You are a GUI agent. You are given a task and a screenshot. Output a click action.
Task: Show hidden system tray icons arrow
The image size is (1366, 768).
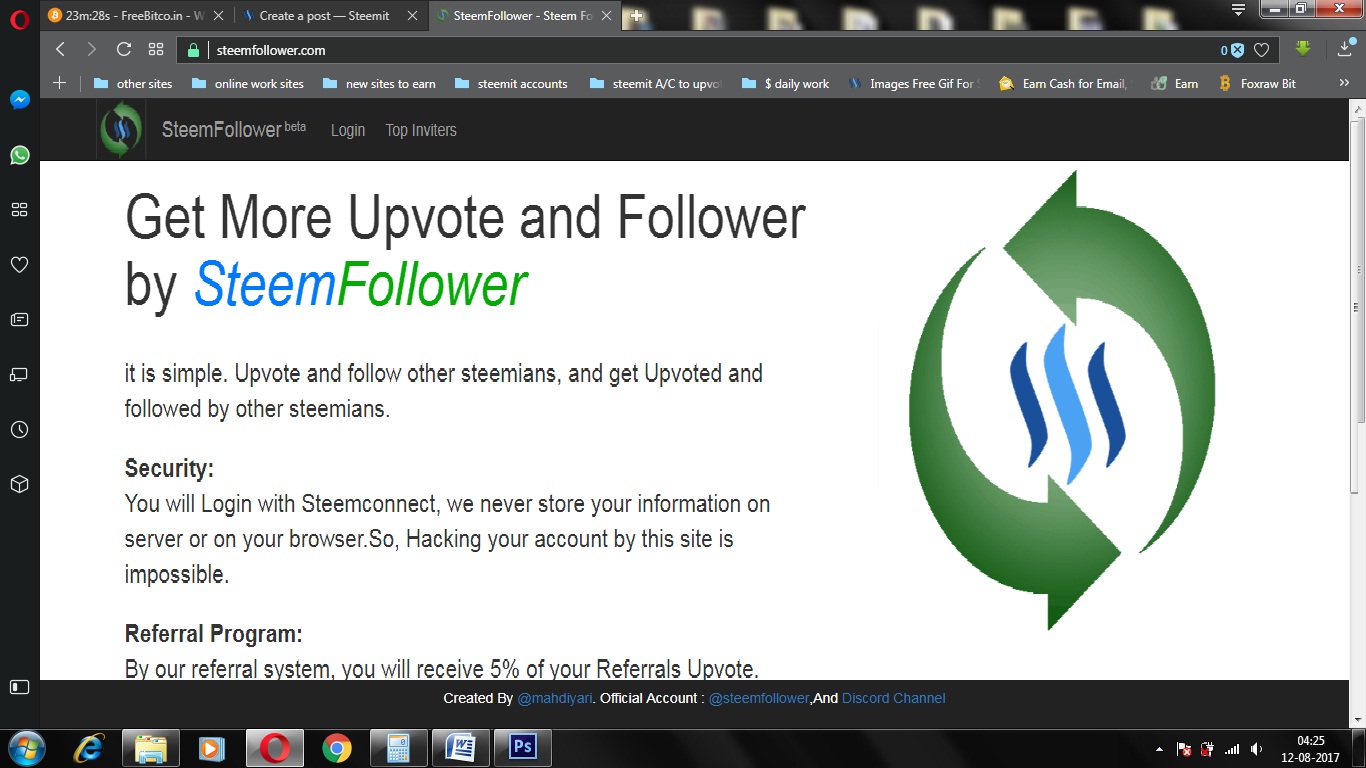click(x=1159, y=749)
